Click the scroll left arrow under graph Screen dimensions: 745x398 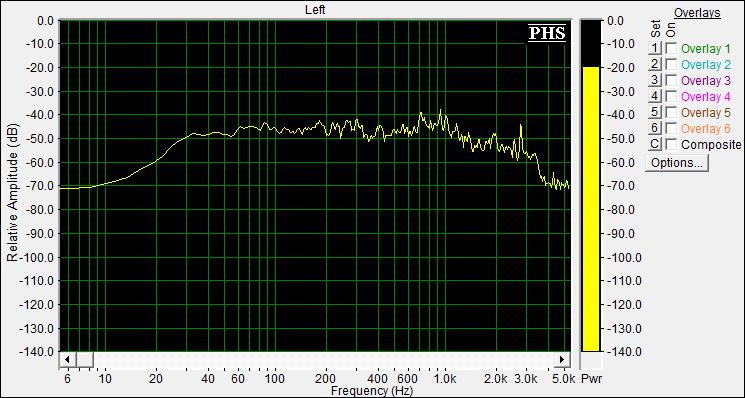67,360
